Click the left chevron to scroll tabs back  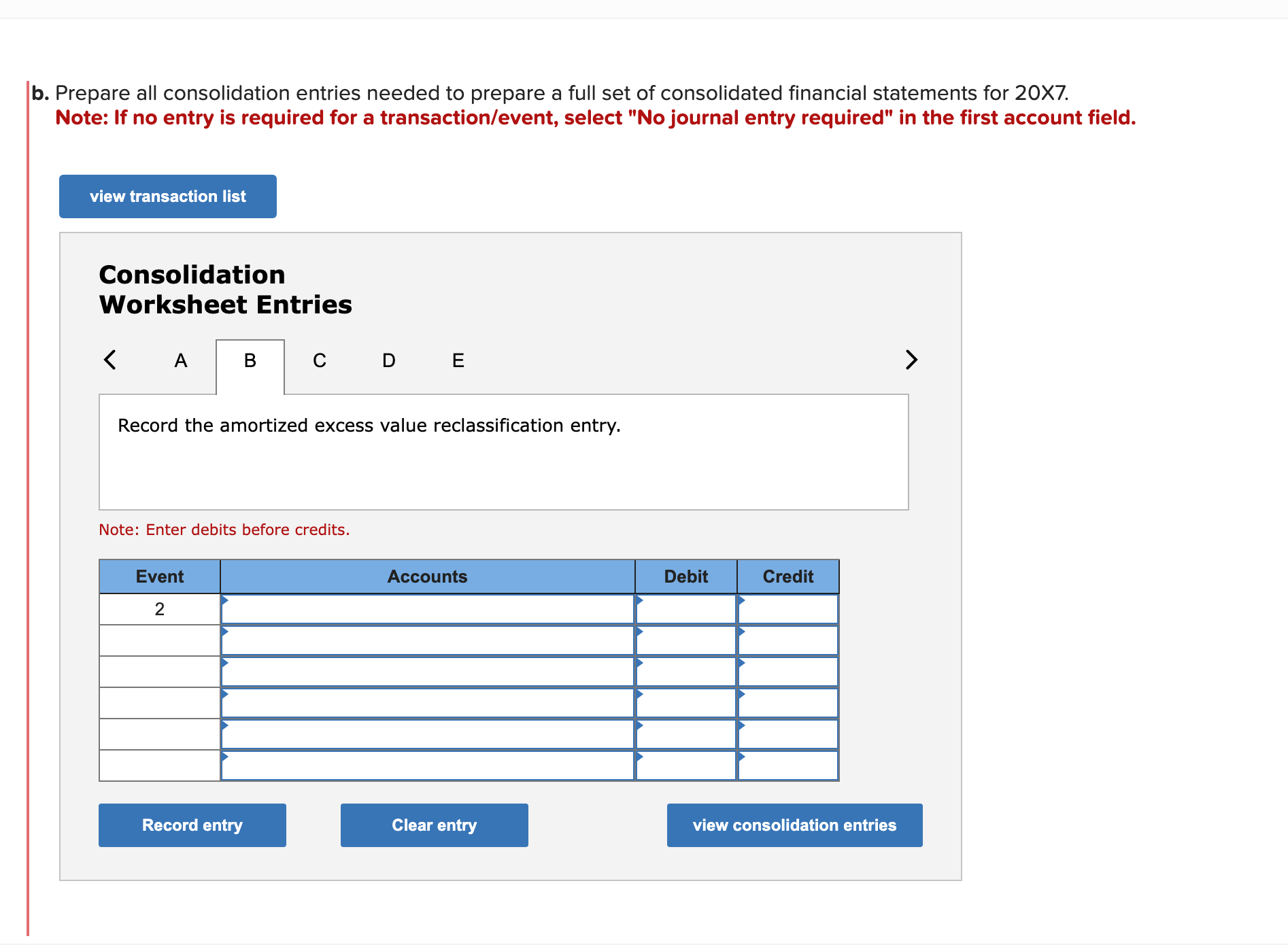[110, 360]
